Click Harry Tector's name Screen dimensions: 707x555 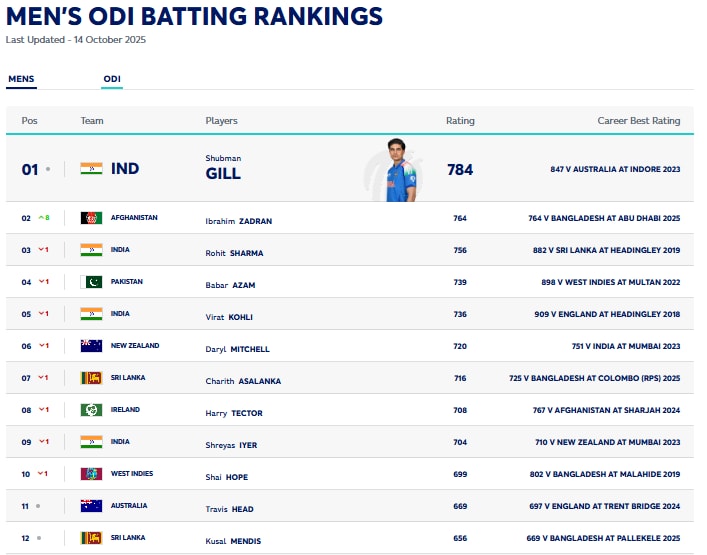233,413
